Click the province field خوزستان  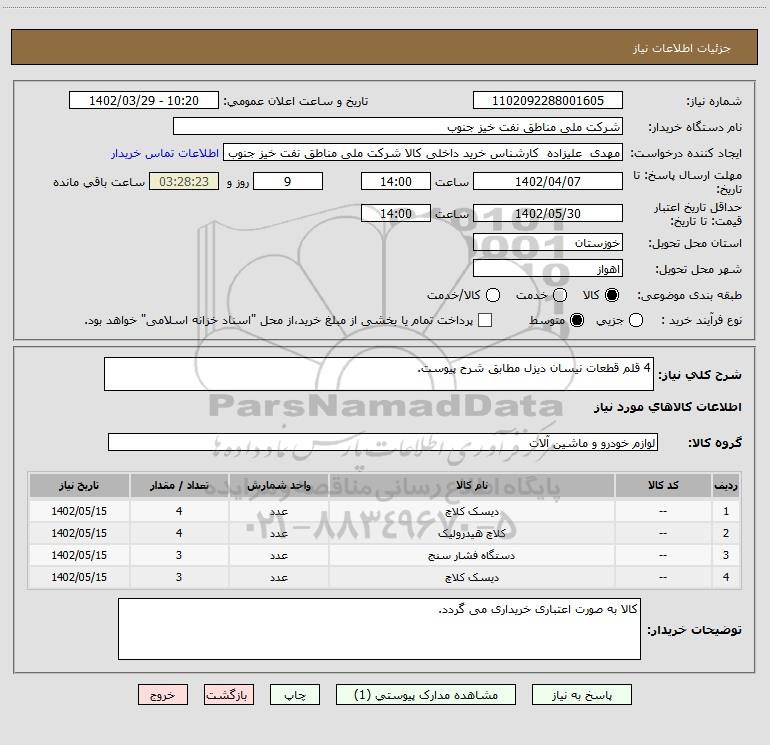click(x=548, y=242)
